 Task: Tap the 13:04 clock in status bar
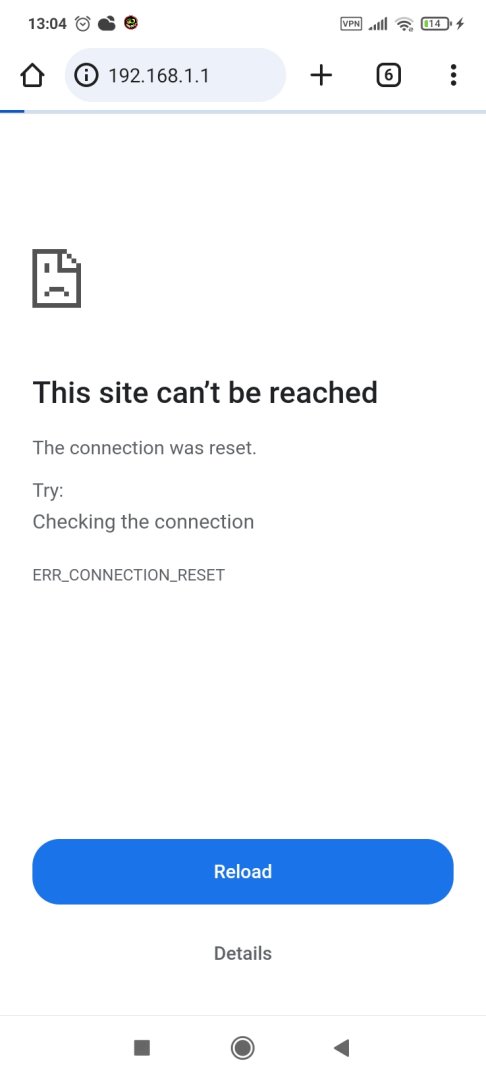coord(47,24)
